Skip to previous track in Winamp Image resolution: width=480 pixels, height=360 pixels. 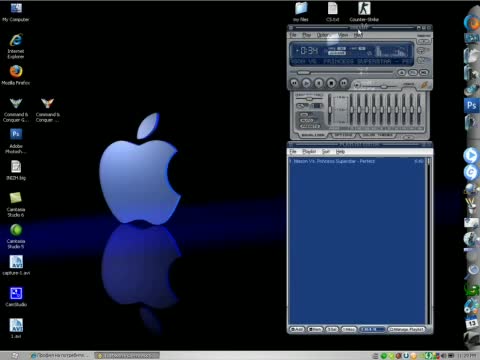(294, 83)
